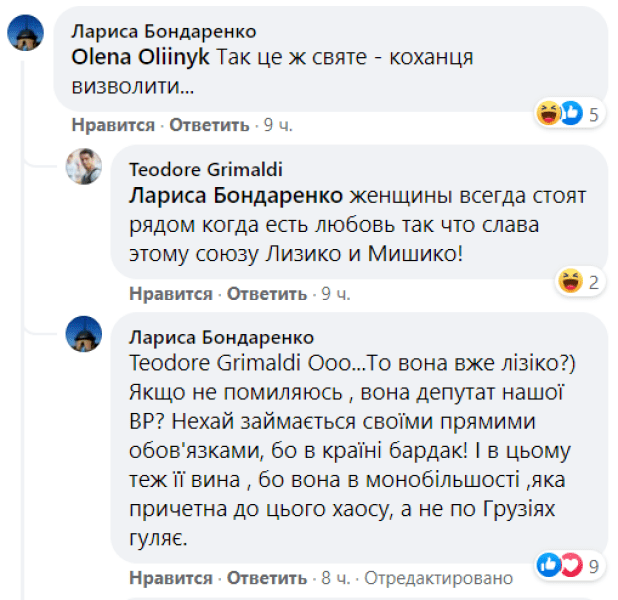Click the 8 ч. timestamp on last comment
This screenshot has height=600, width=618.
click(x=335, y=578)
